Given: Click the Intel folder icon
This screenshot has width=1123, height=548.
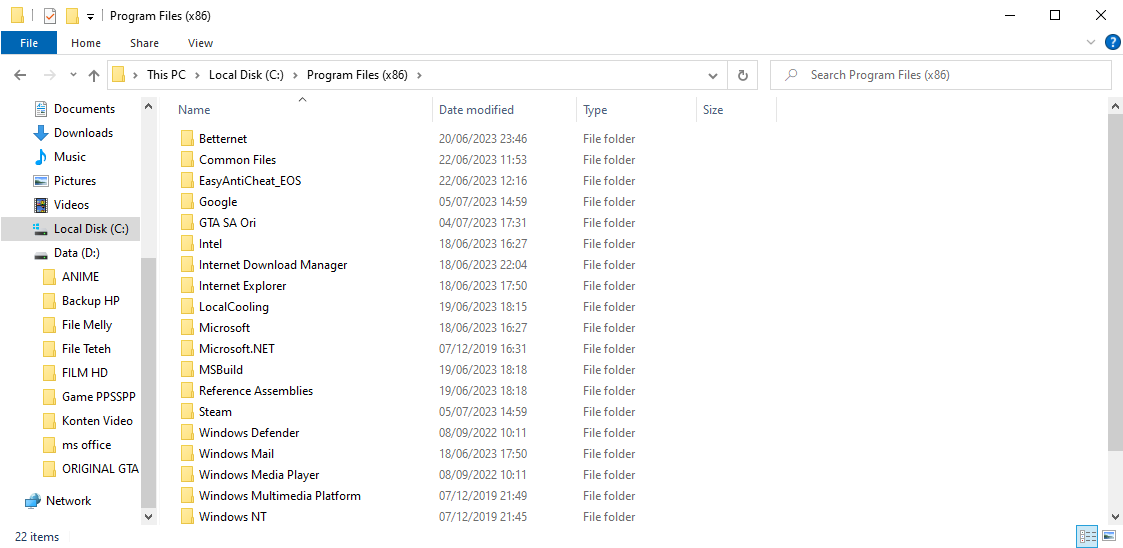Looking at the screenshot, I should pos(187,244).
